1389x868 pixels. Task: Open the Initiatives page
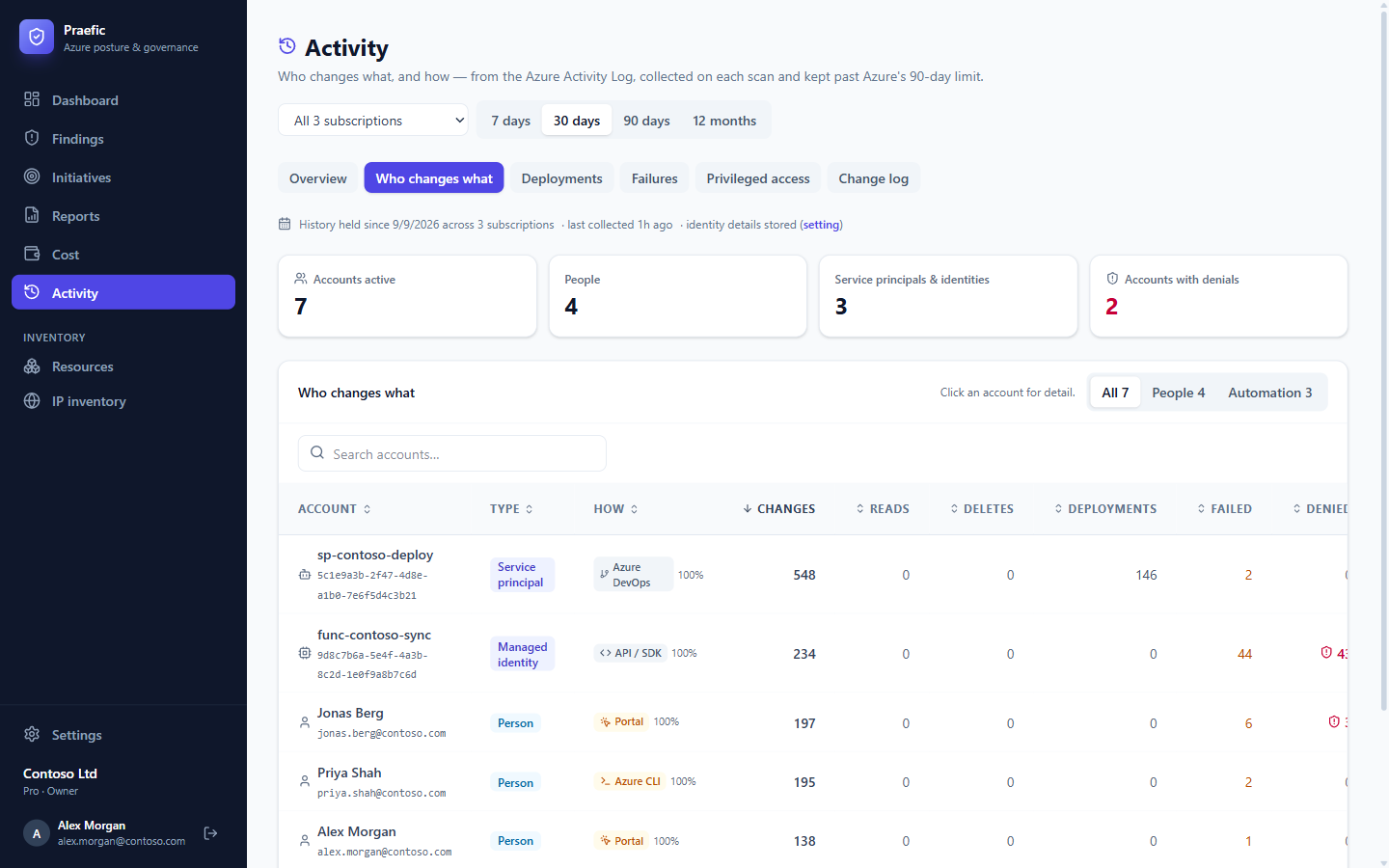coord(123,177)
